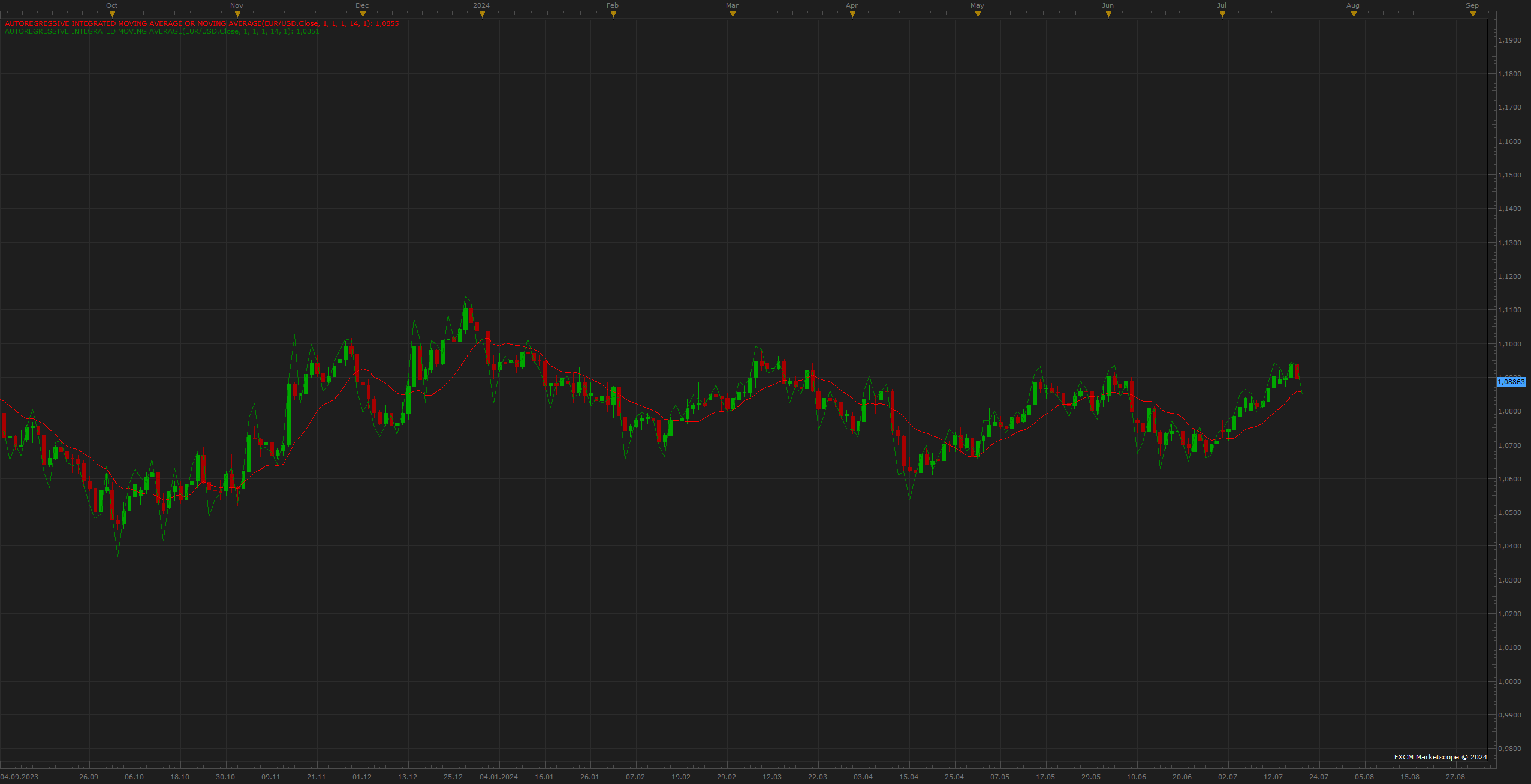Click the 03.04 date axis label
The image size is (1531, 784).
click(x=863, y=777)
